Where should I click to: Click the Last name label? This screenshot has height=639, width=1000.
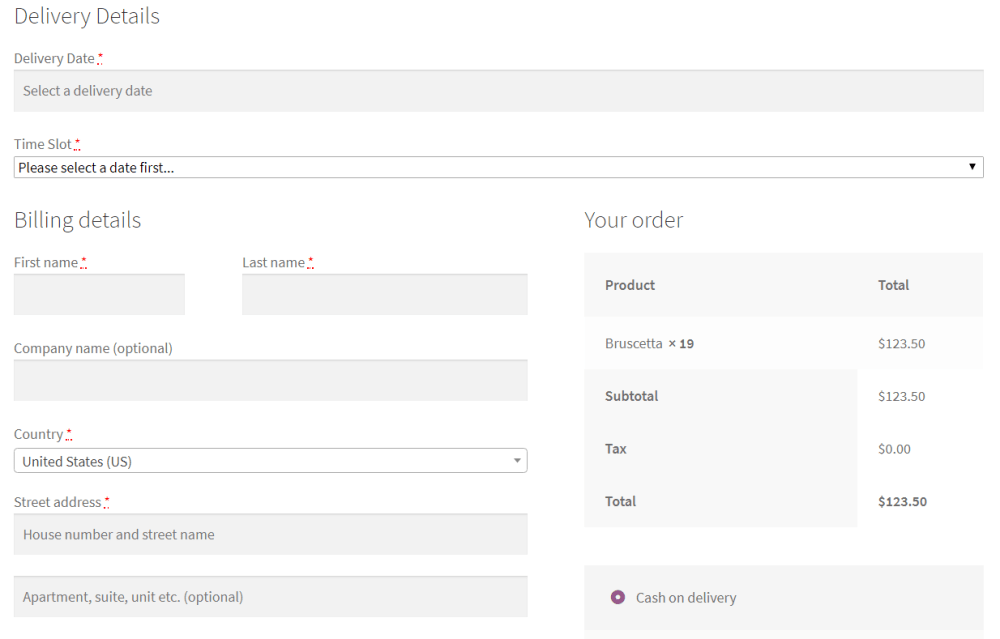[273, 263]
